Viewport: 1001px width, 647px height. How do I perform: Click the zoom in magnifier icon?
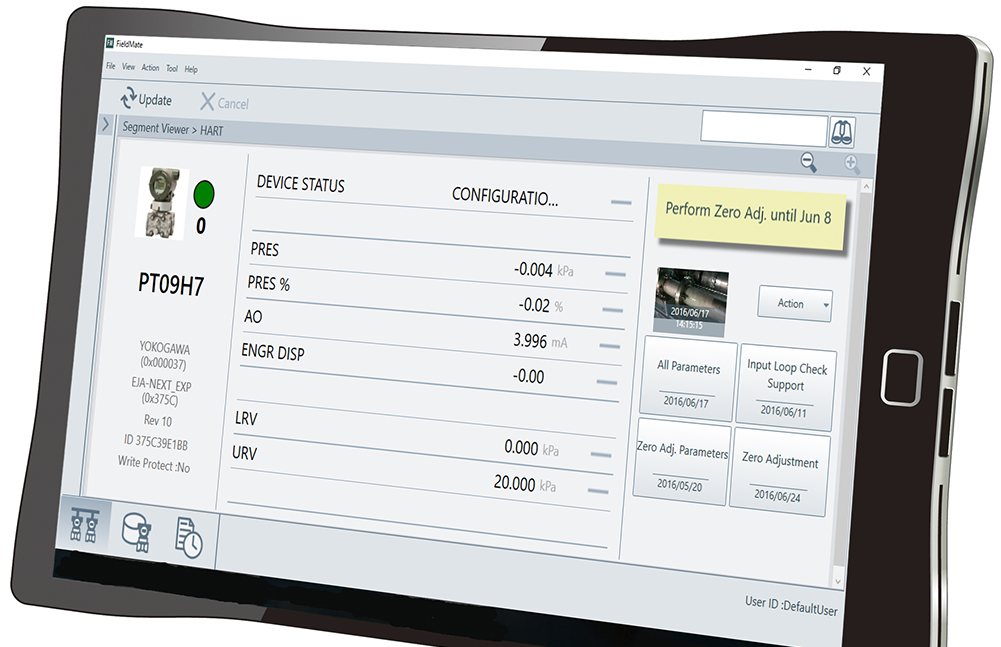pos(852,165)
